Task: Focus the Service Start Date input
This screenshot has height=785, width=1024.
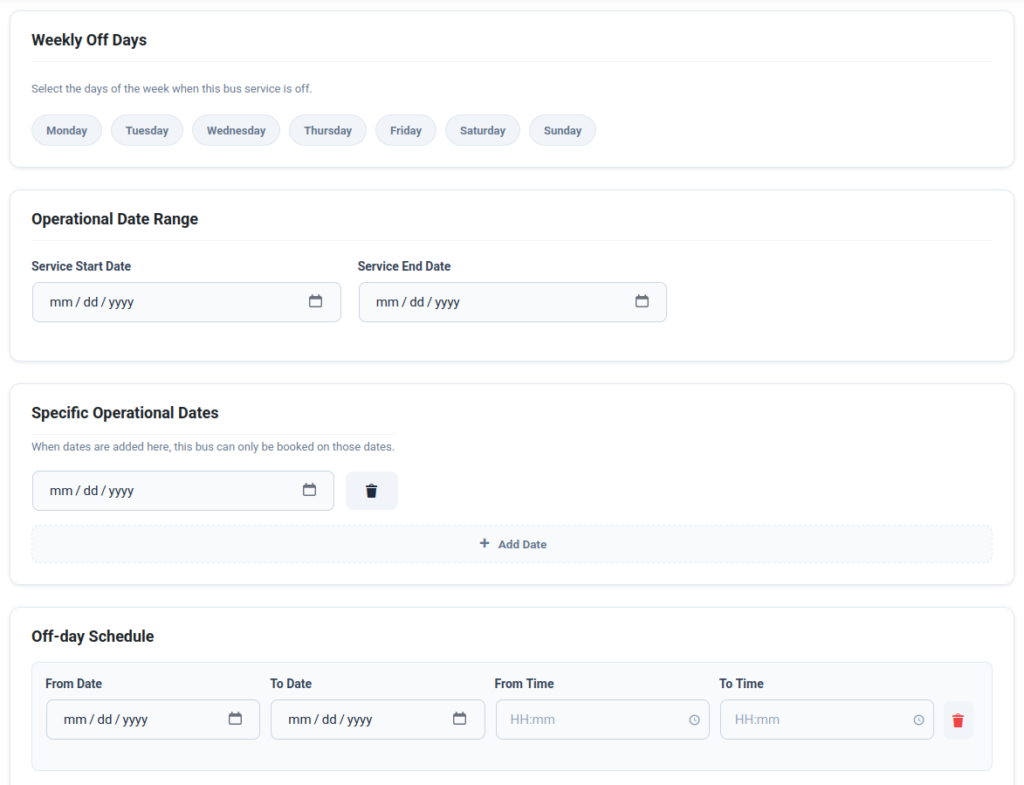Action: point(186,302)
